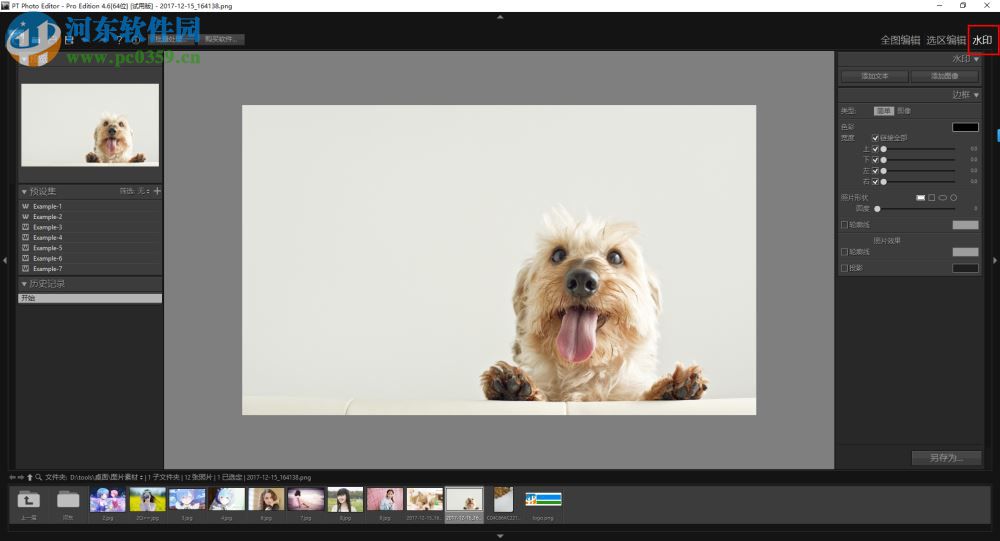This screenshot has width=1000, height=541.
Task: Switch to the 选区编辑 tab
Action: (946, 40)
